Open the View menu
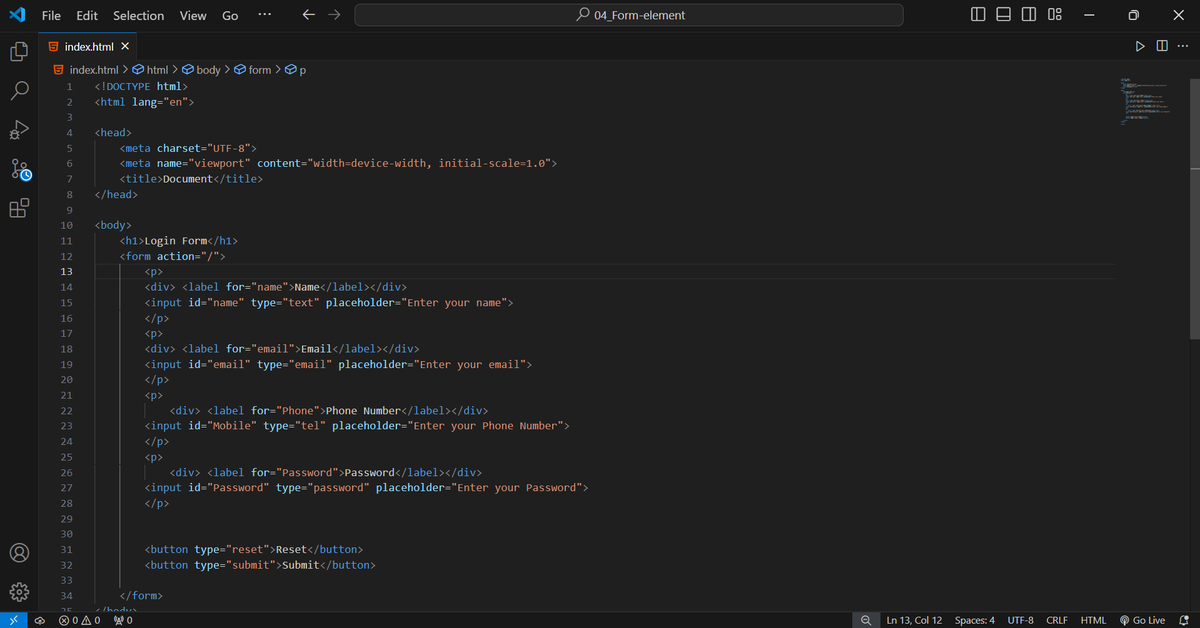 tap(193, 15)
